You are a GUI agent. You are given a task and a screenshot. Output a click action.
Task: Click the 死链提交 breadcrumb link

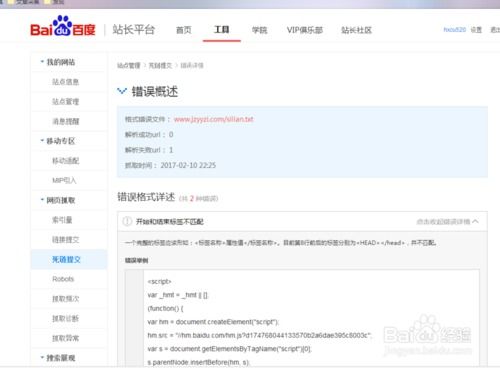pos(160,65)
